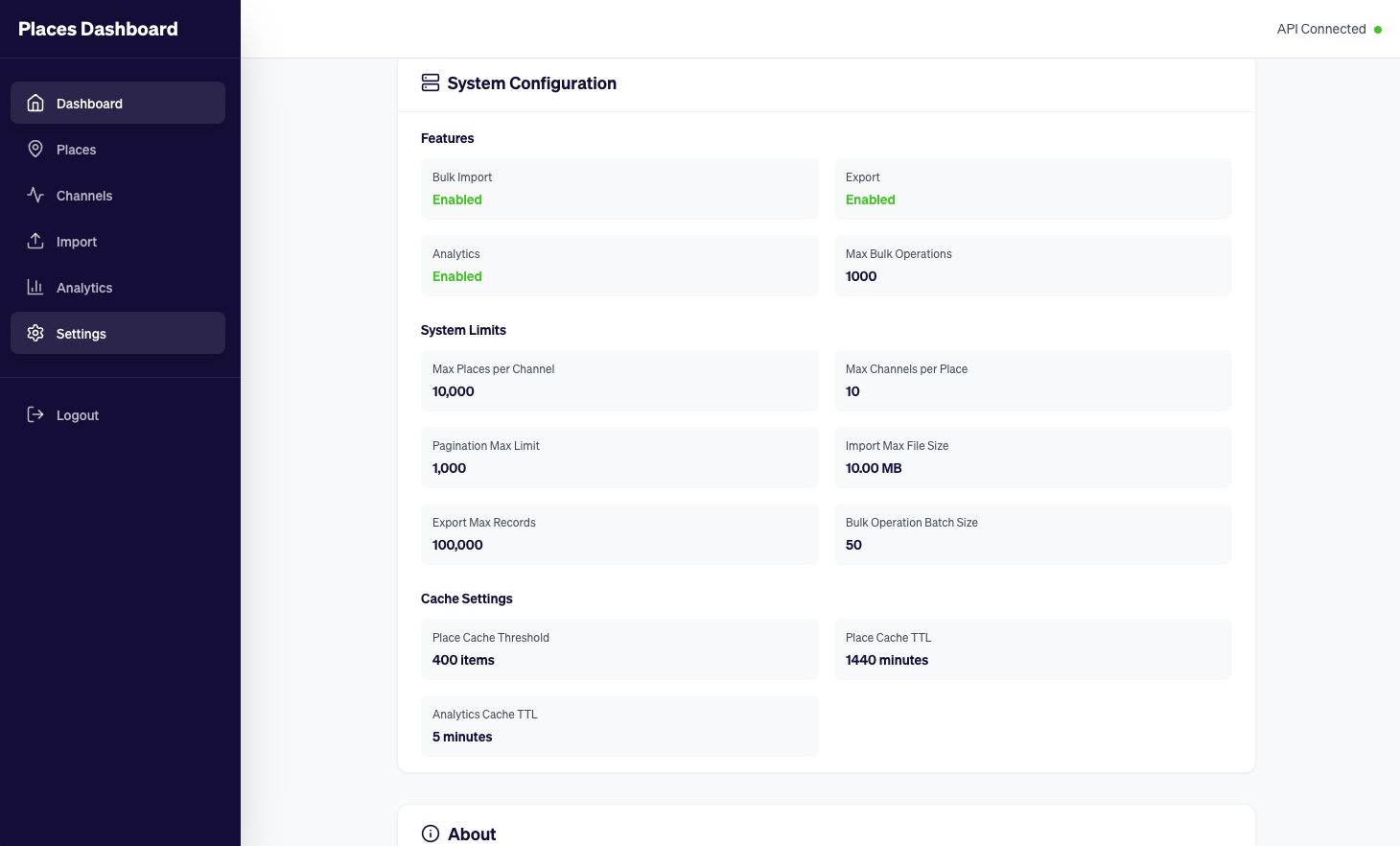Image resolution: width=1400 pixels, height=846 pixels.
Task: Click the Logout arrow icon
Action: pyautogui.click(x=35, y=414)
